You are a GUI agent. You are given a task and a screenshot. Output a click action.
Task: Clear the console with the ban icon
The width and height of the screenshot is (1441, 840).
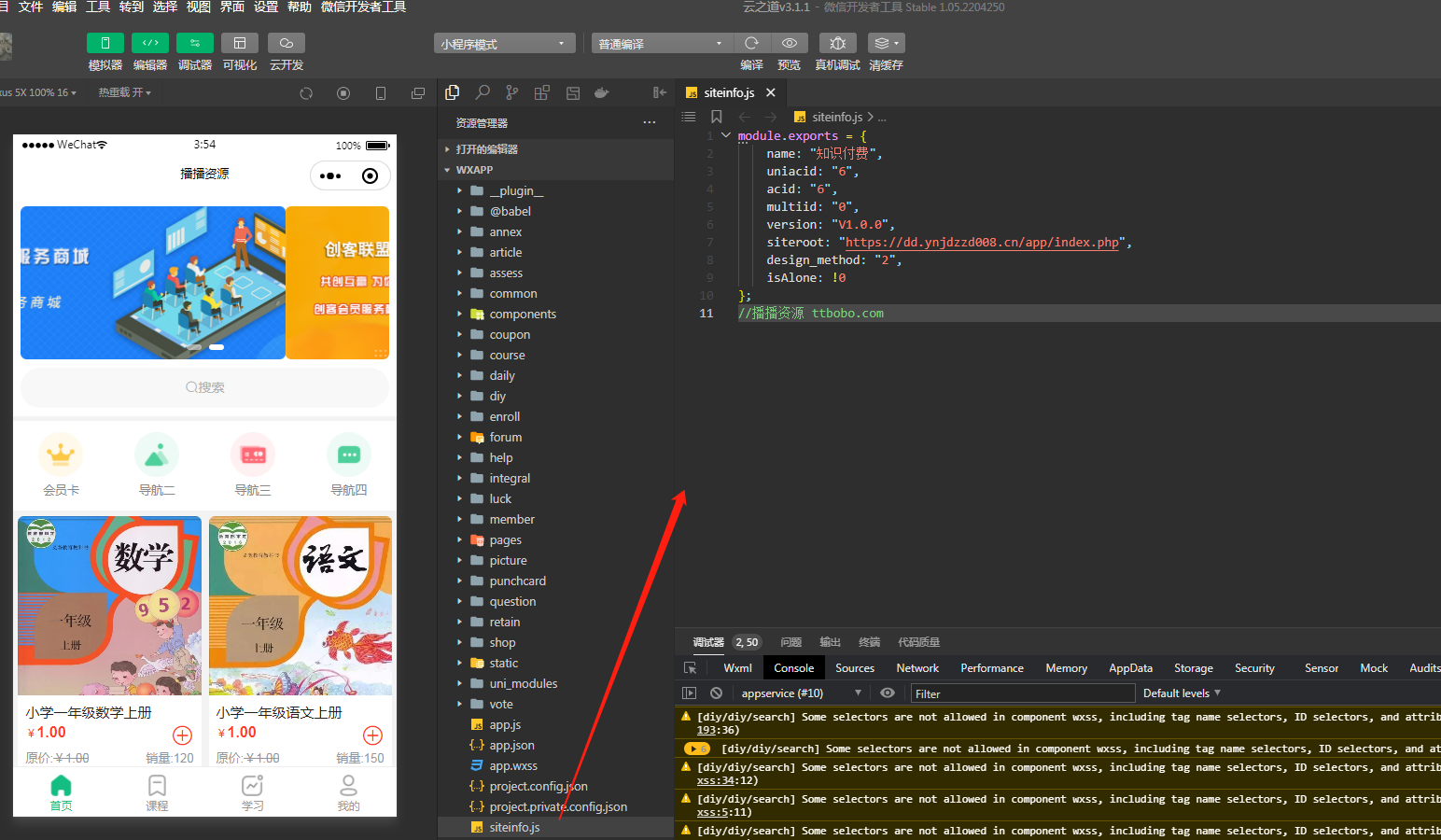coord(716,693)
